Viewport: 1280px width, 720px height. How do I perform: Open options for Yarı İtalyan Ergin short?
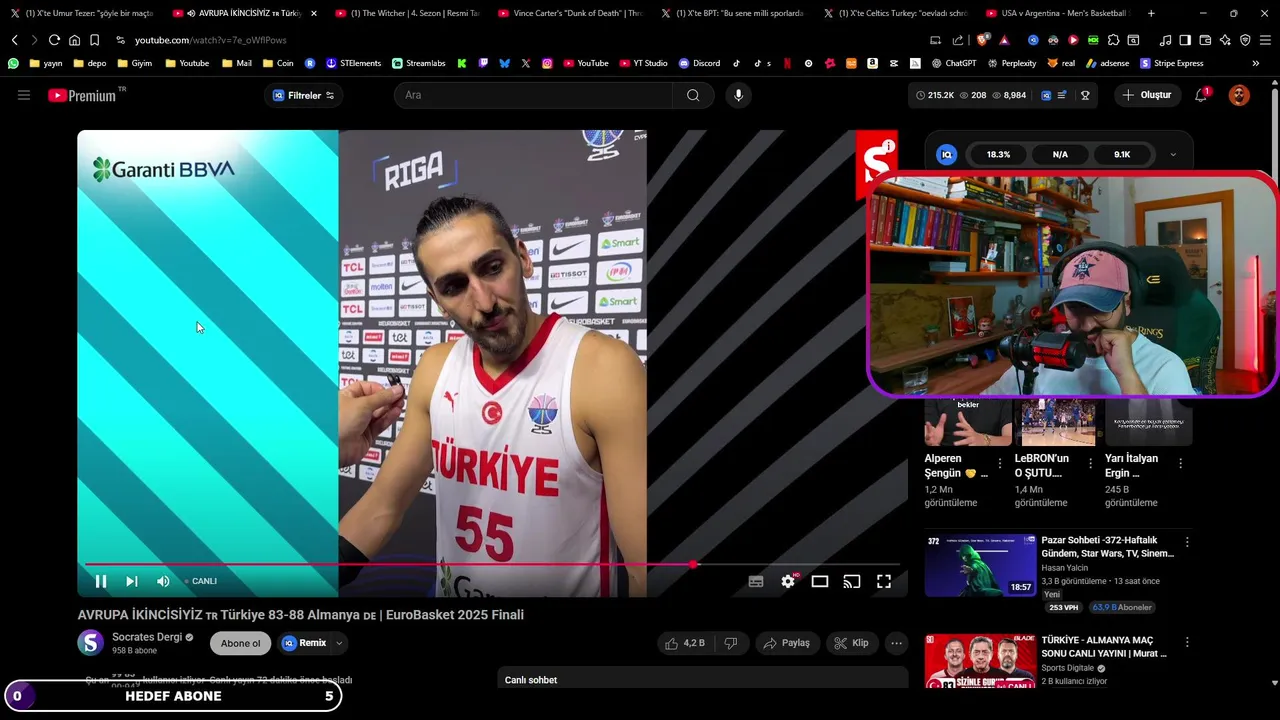1180,464
